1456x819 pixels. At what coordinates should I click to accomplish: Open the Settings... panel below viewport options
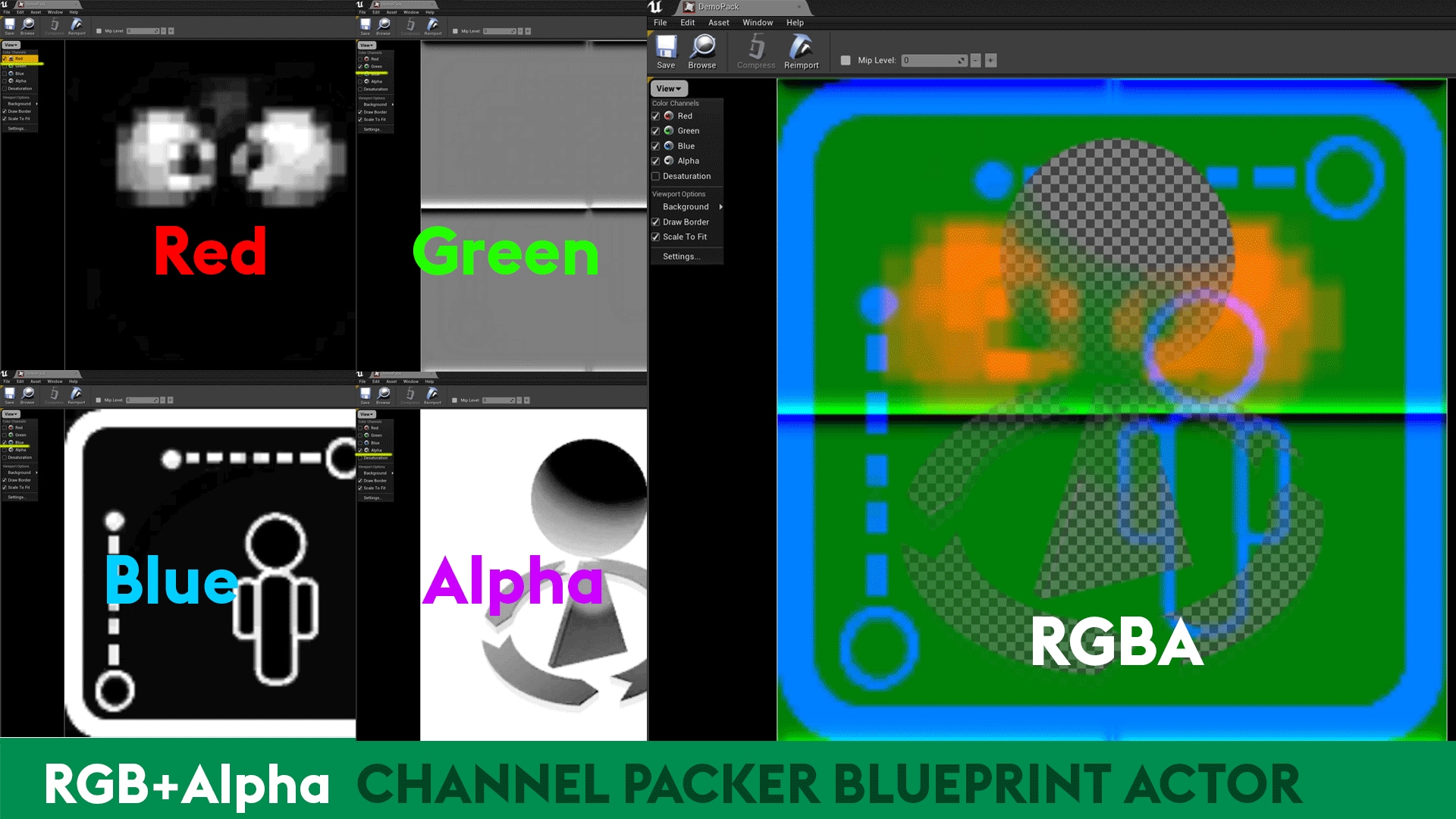[x=679, y=256]
